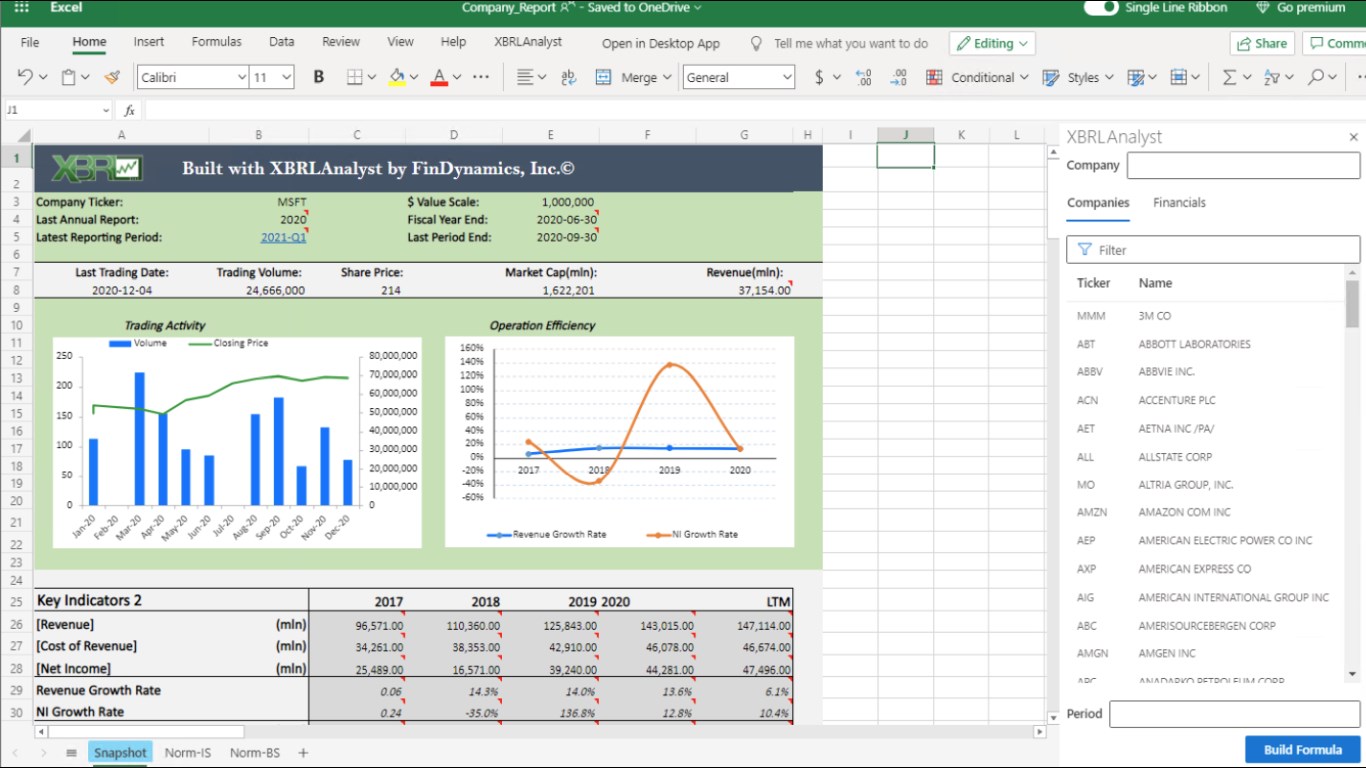Select the Format Painter brush
Screen dimensions: 1366x768
[112, 77]
